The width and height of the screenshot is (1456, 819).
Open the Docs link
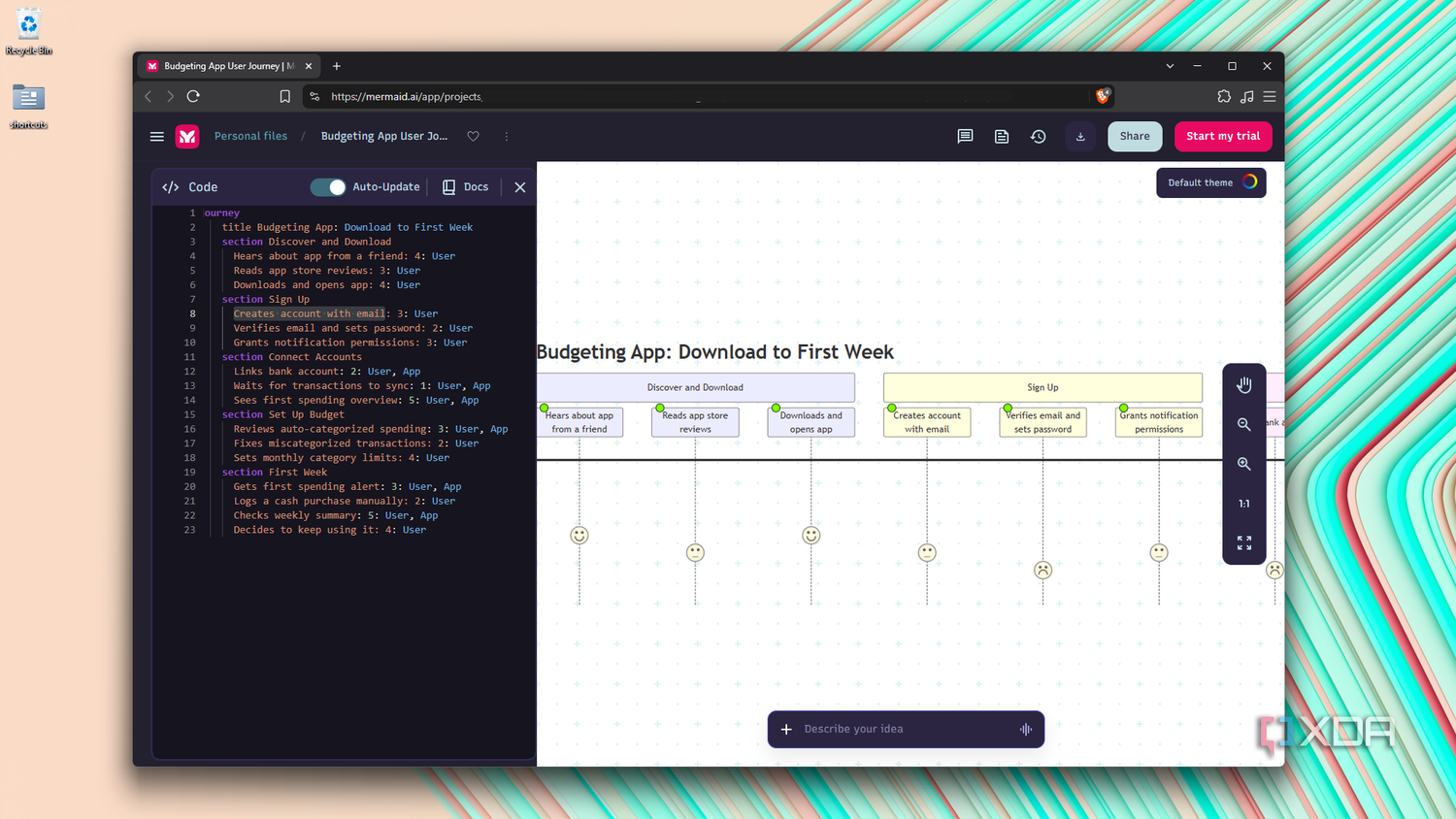466,187
